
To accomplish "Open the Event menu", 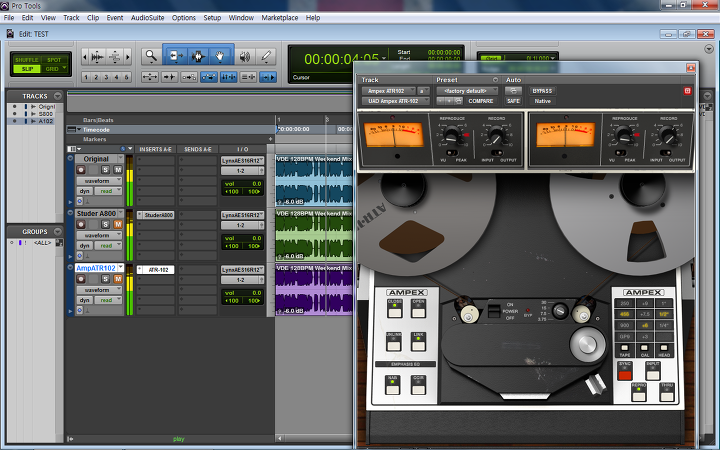I will pyautogui.click(x=115, y=18).
